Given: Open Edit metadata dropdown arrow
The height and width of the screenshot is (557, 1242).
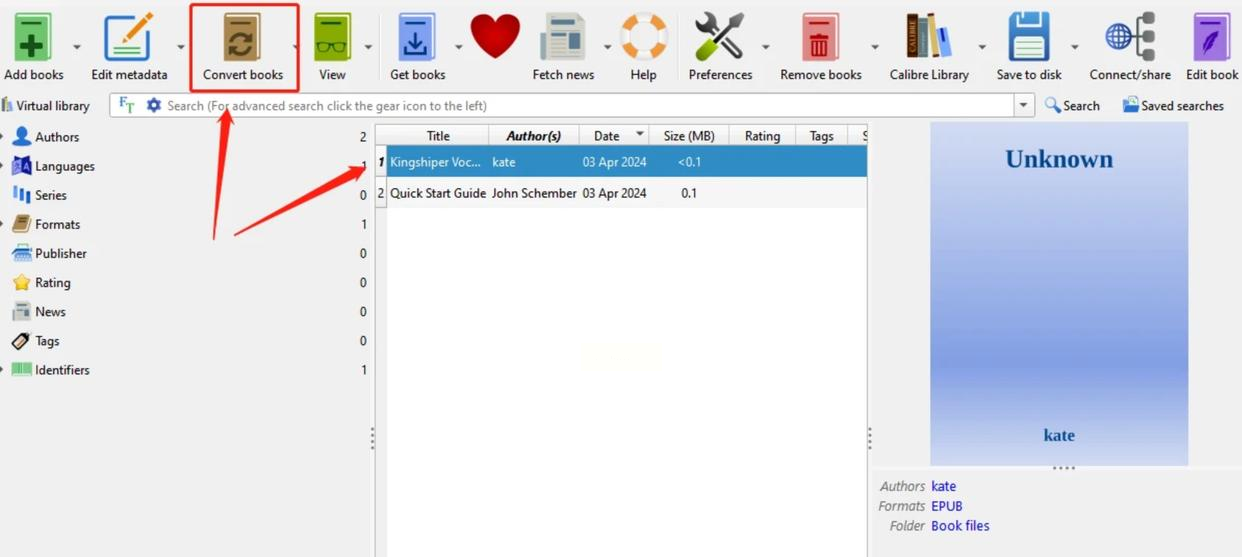Looking at the screenshot, I should tap(181, 47).
